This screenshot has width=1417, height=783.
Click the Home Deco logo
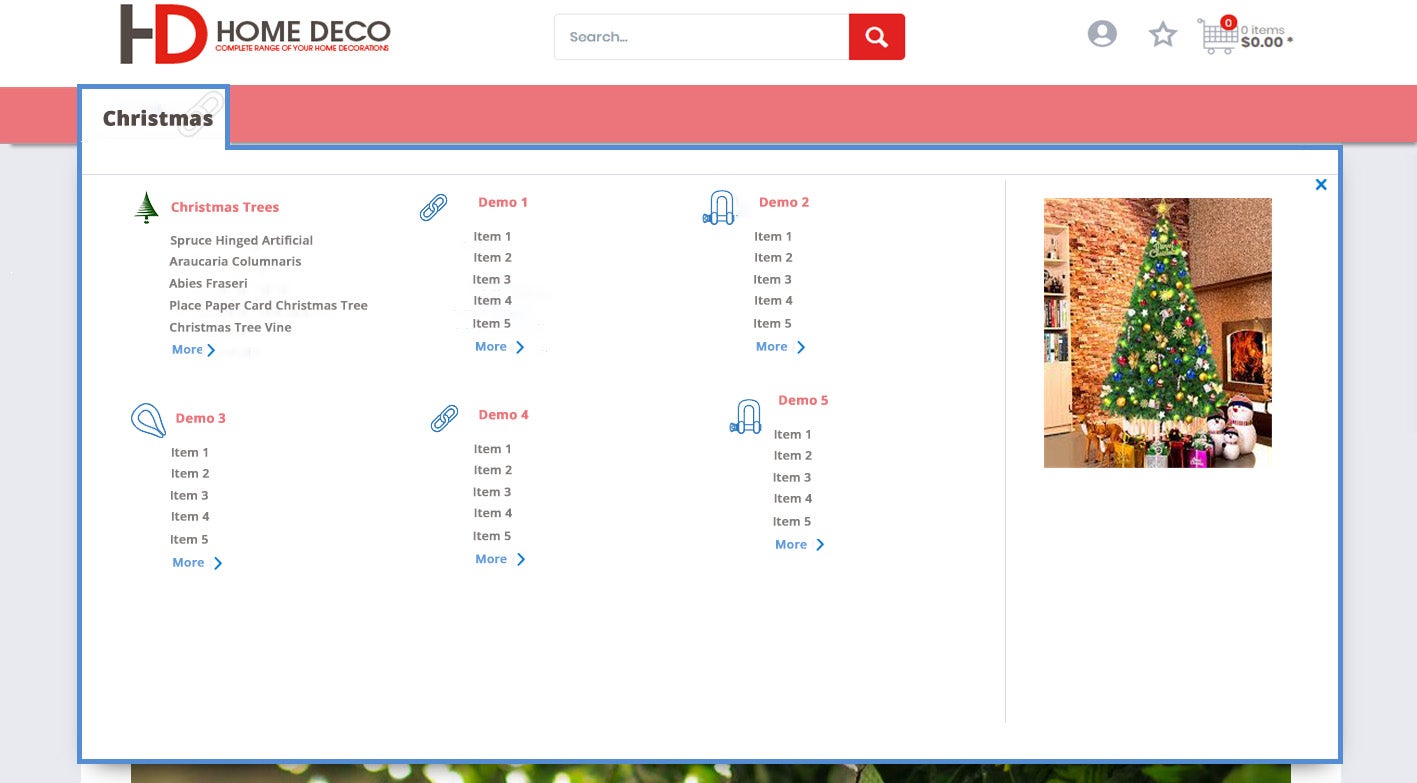pyautogui.click(x=255, y=34)
